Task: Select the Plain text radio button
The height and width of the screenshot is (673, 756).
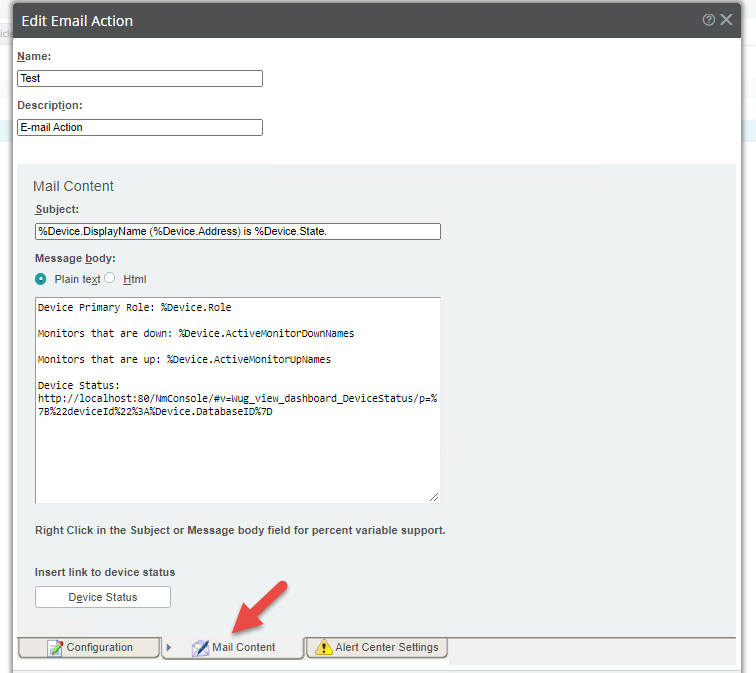Action: pos(40,279)
